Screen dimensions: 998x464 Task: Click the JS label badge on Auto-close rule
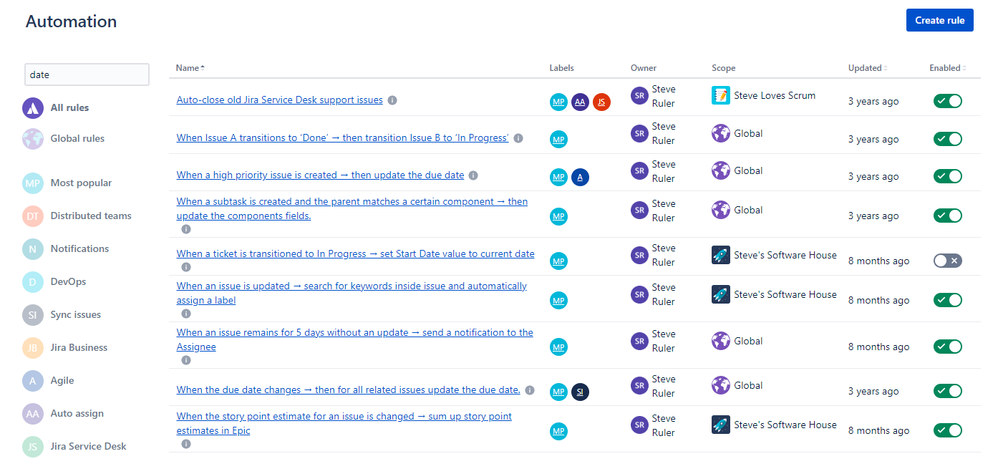(601, 102)
